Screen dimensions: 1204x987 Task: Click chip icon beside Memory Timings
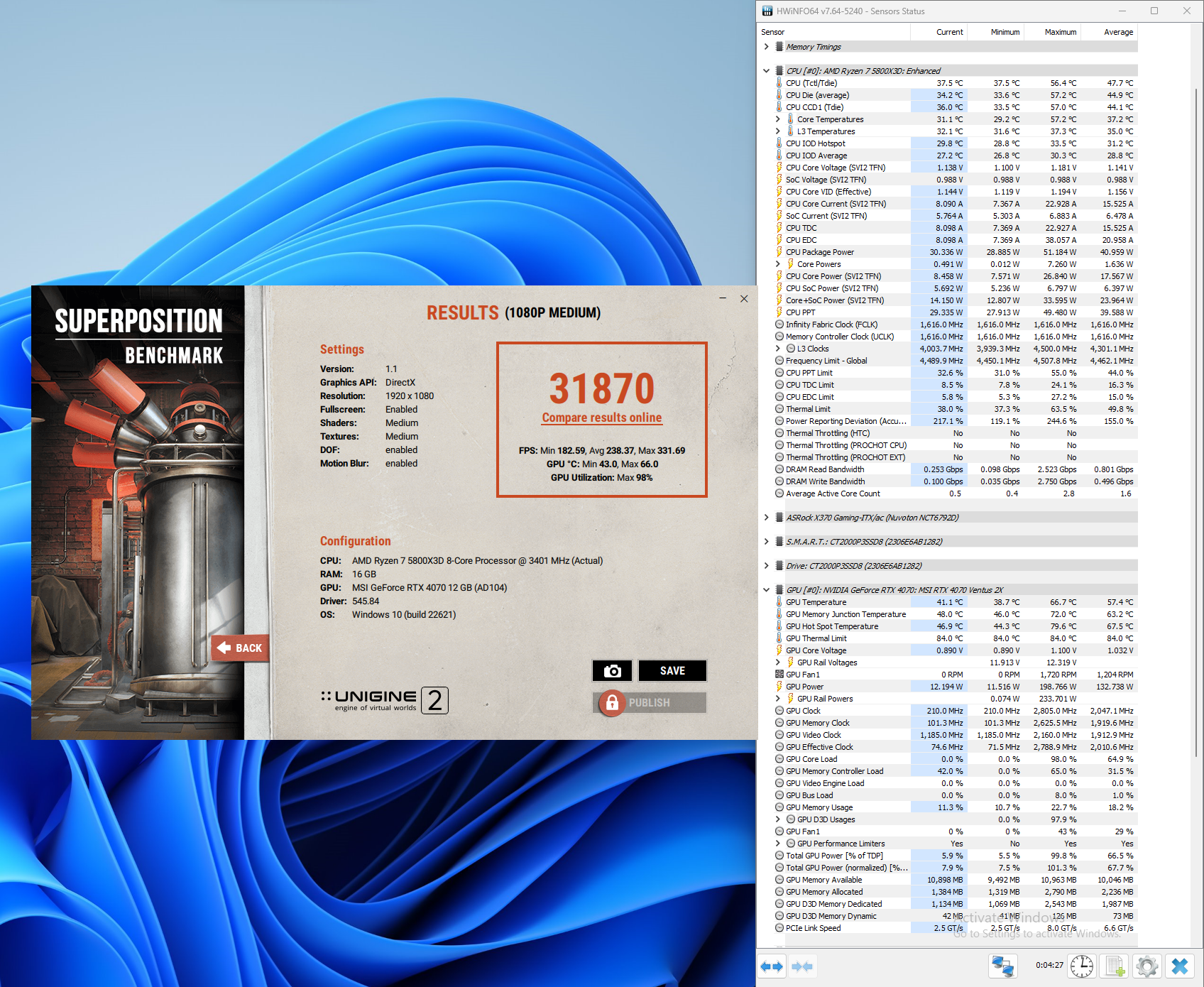(x=779, y=47)
